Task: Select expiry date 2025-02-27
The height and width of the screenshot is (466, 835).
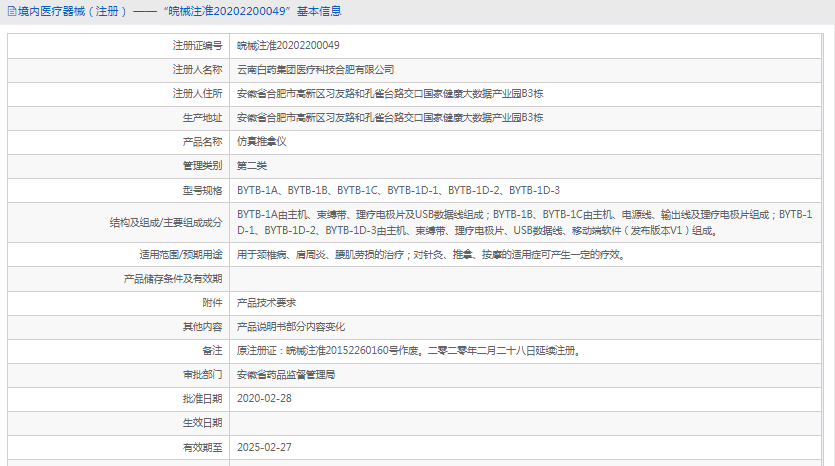Action: point(264,447)
